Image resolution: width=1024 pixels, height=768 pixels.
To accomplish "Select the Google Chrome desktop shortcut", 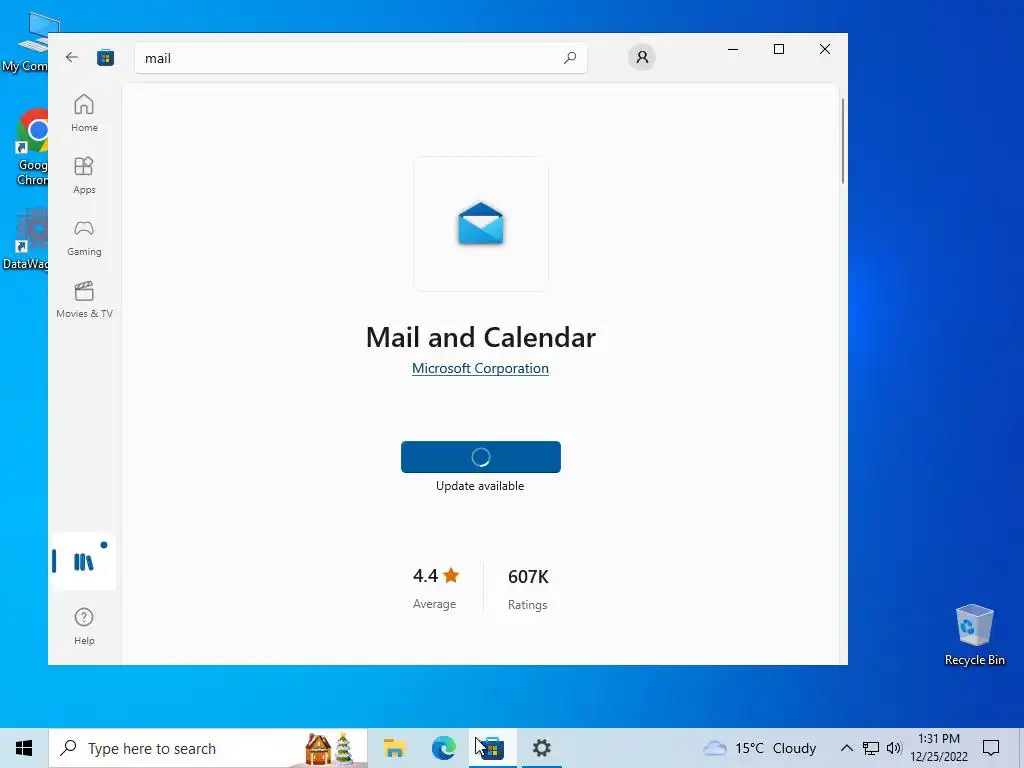I will click(31, 148).
